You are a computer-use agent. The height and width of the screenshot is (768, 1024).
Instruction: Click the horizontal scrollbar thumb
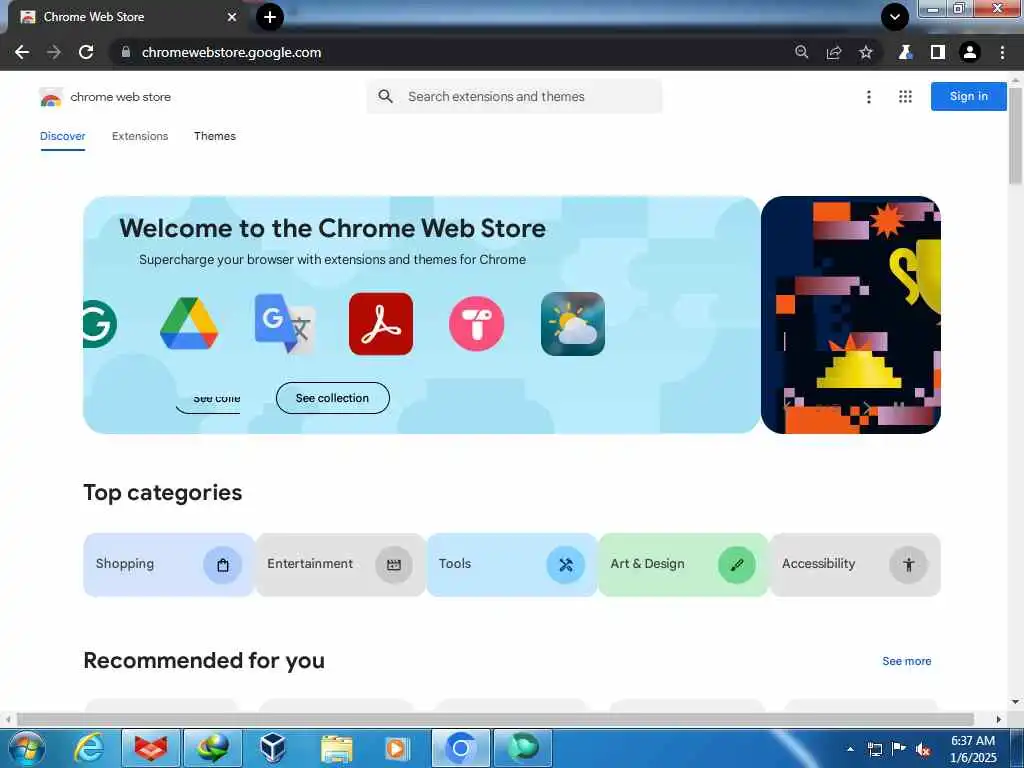tap(494, 719)
